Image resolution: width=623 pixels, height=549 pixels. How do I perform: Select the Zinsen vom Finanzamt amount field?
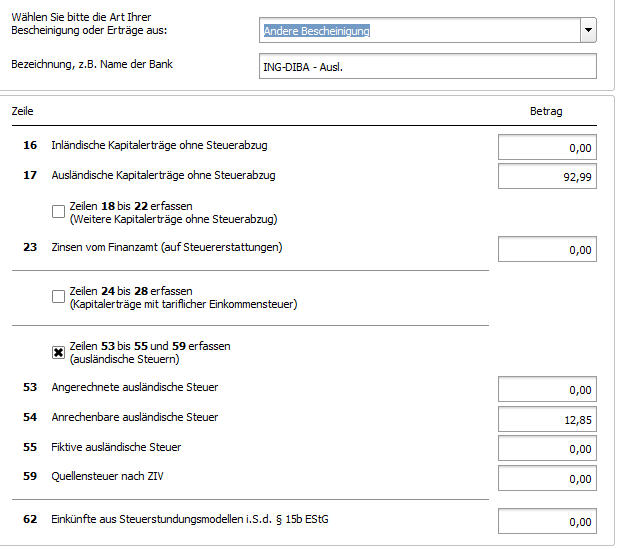coord(547,249)
